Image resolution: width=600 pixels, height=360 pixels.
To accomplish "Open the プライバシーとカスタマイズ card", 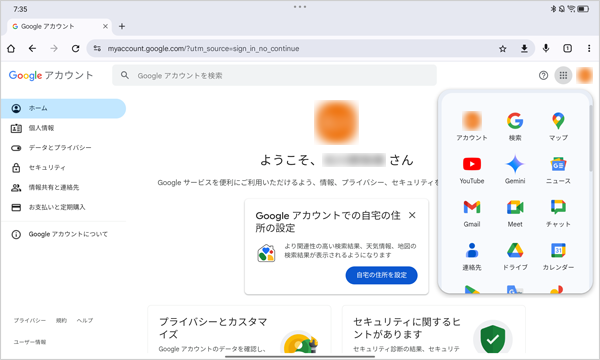I will (x=239, y=329).
